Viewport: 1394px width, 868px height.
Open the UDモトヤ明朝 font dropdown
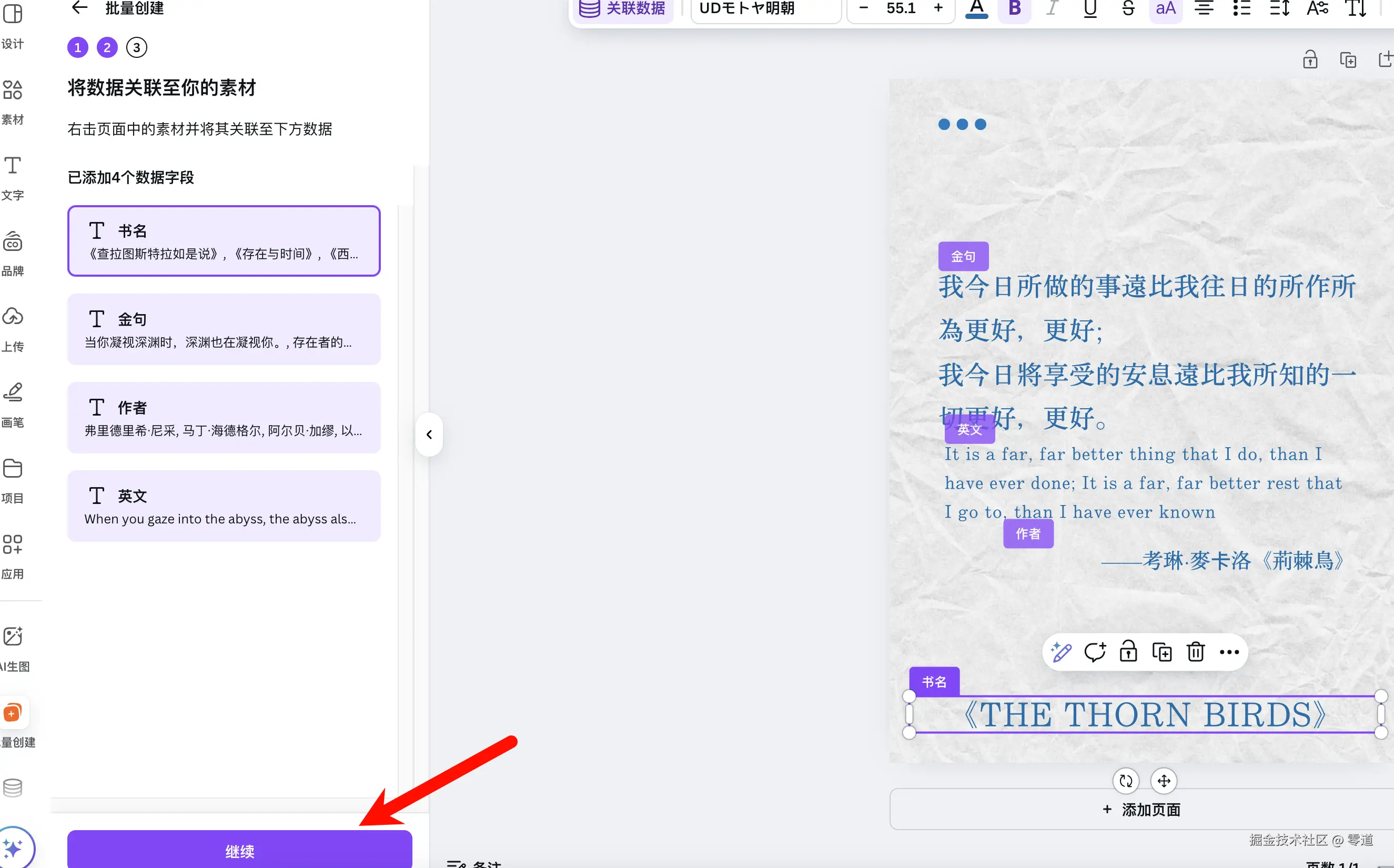coord(765,8)
